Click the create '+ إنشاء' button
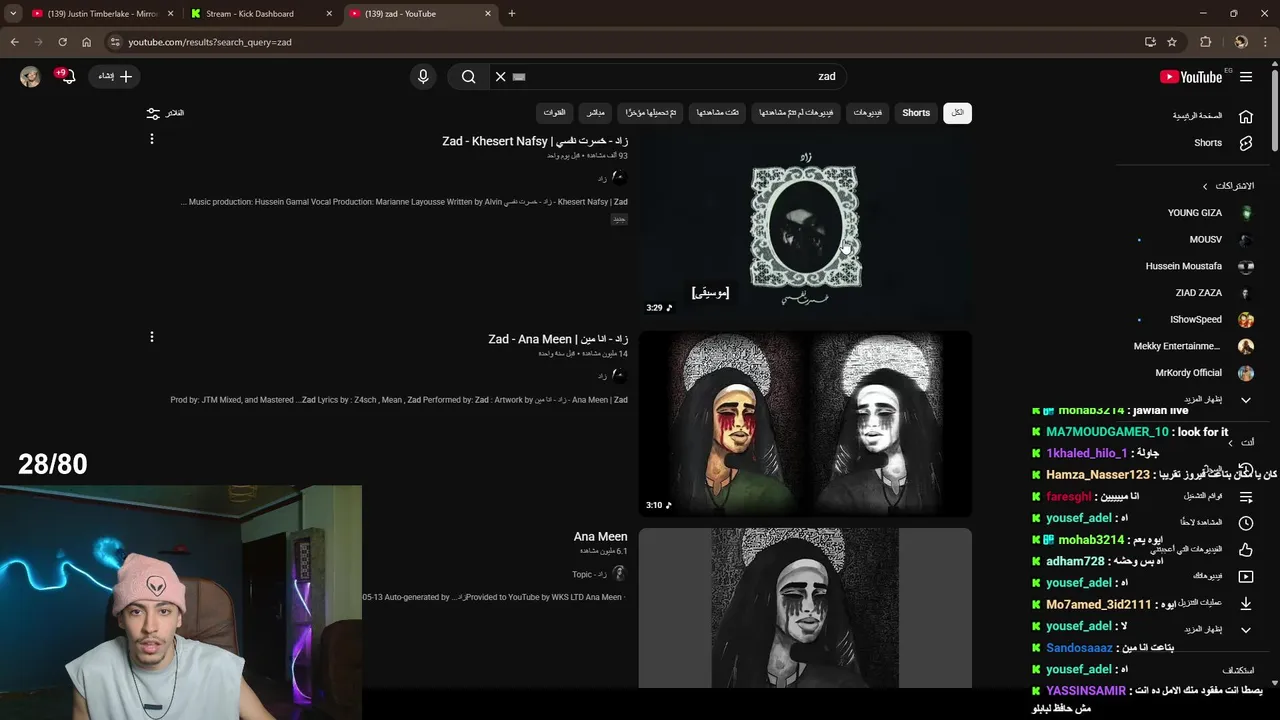 (115, 77)
